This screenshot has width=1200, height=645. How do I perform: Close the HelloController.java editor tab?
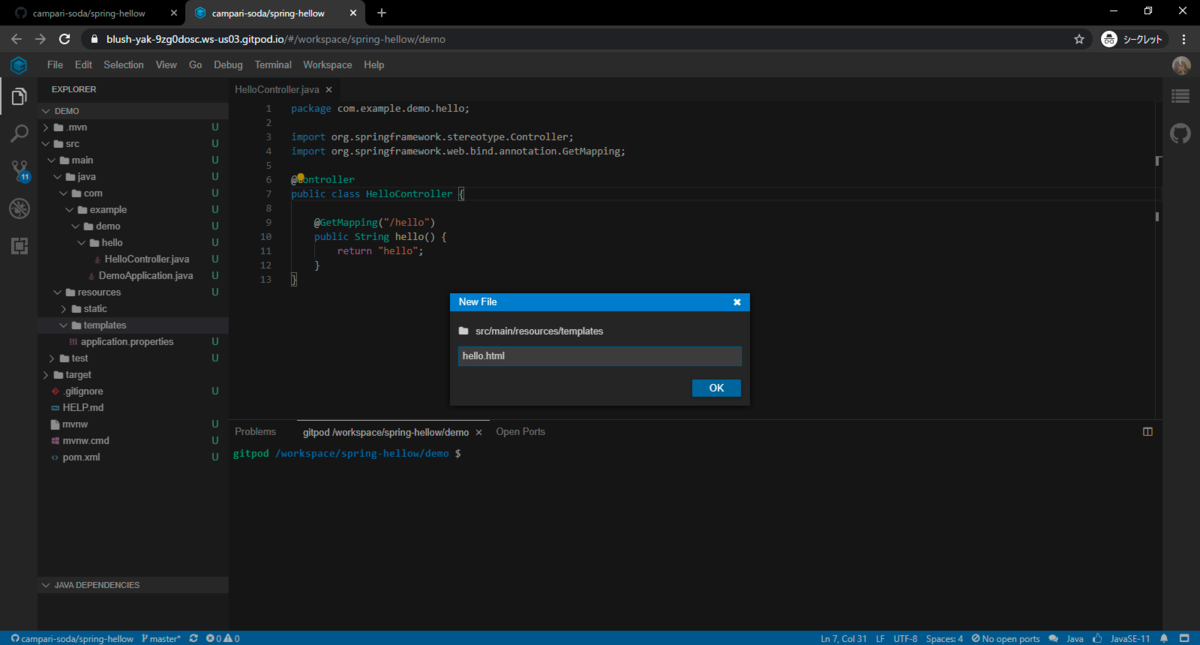[x=328, y=90]
